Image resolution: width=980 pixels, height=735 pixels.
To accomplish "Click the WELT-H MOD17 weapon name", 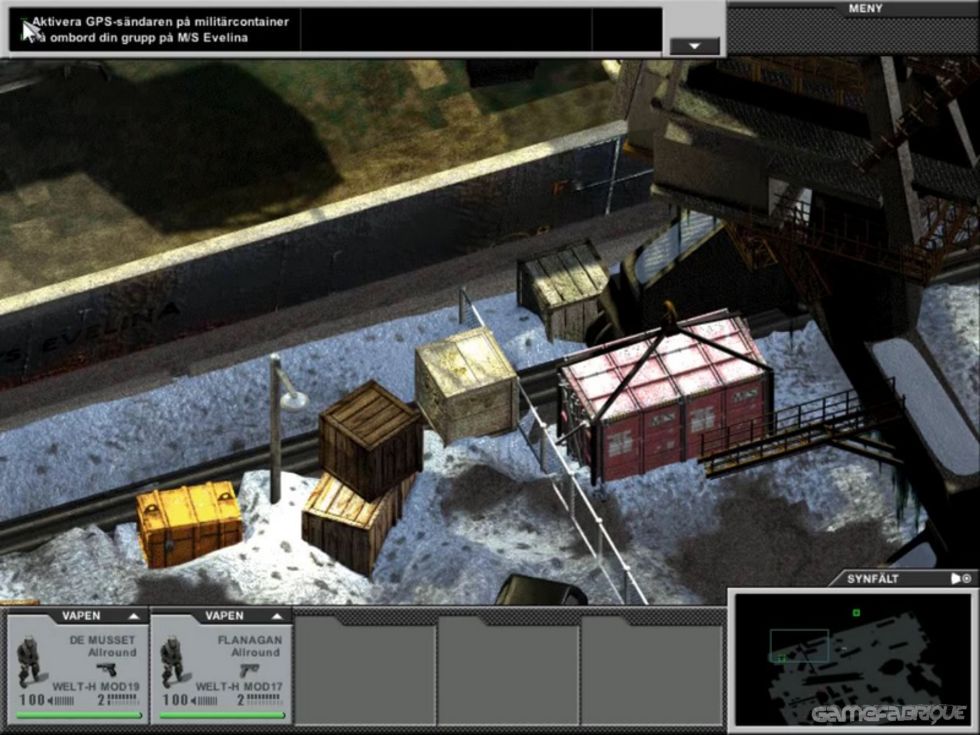I will tap(239, 686).
